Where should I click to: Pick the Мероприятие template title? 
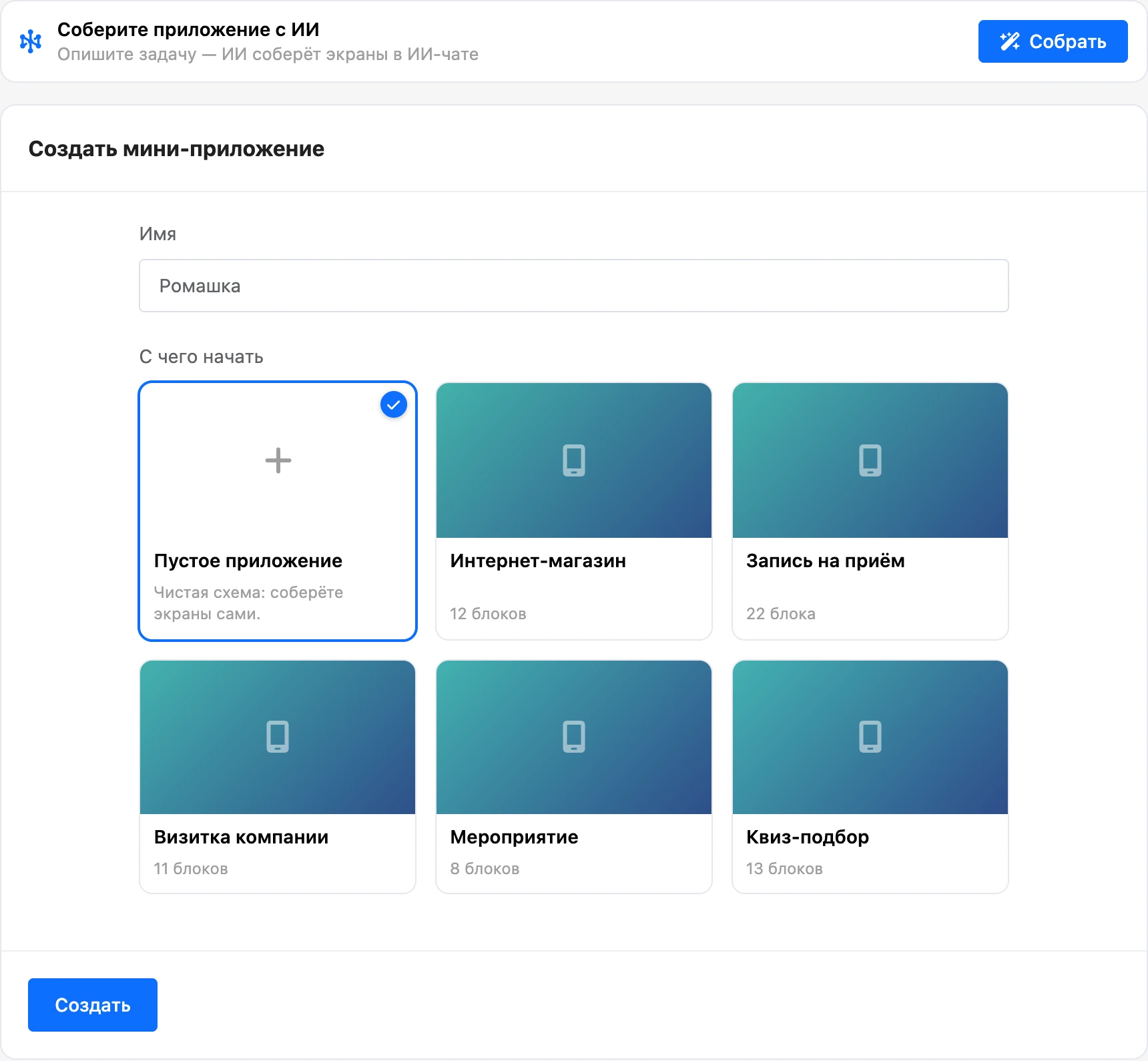point(514,837)
